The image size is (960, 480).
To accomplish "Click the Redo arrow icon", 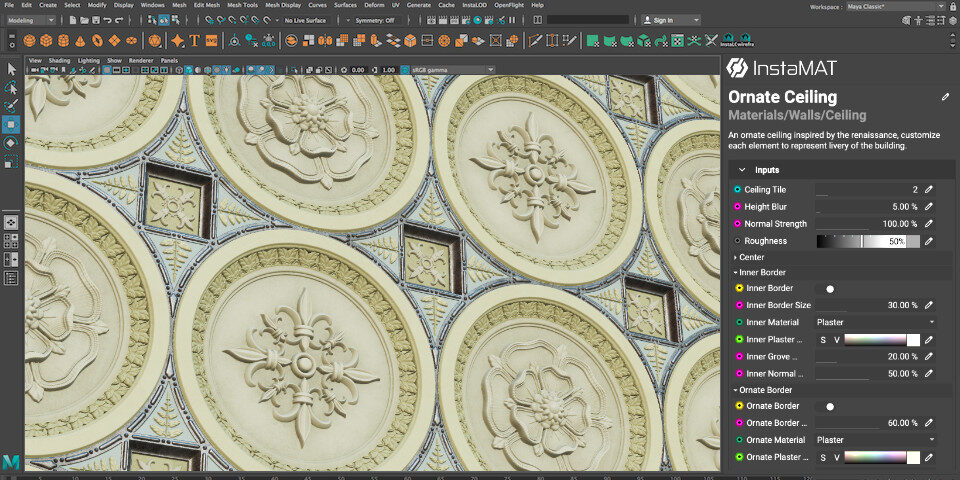I will click(119, 20).
